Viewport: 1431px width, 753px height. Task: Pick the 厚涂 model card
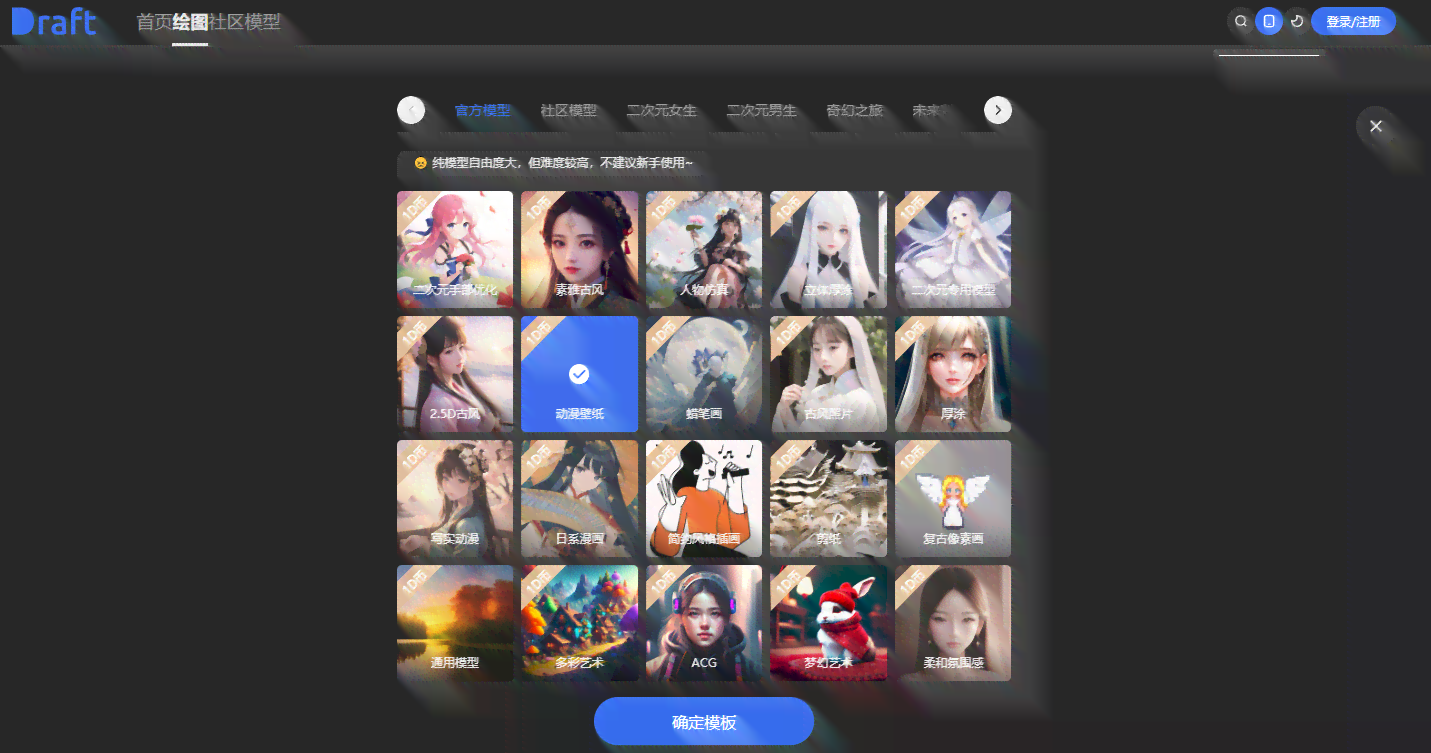click(953, 374)
